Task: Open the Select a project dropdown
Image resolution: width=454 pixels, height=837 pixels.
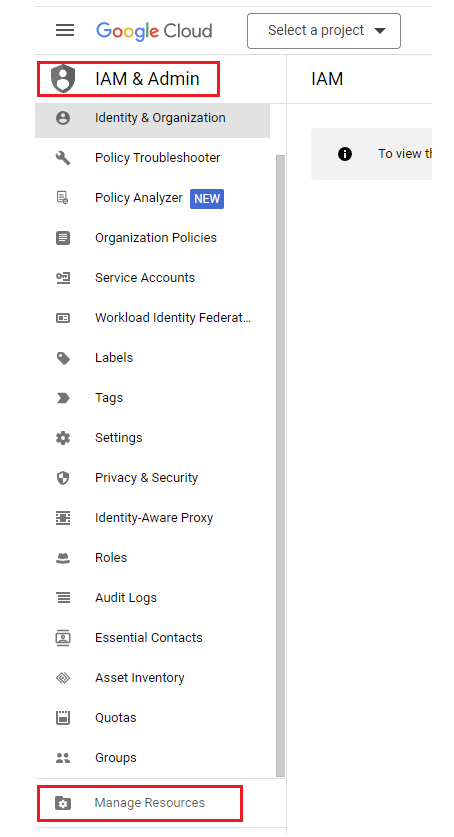Action: [x=324, y=31]
